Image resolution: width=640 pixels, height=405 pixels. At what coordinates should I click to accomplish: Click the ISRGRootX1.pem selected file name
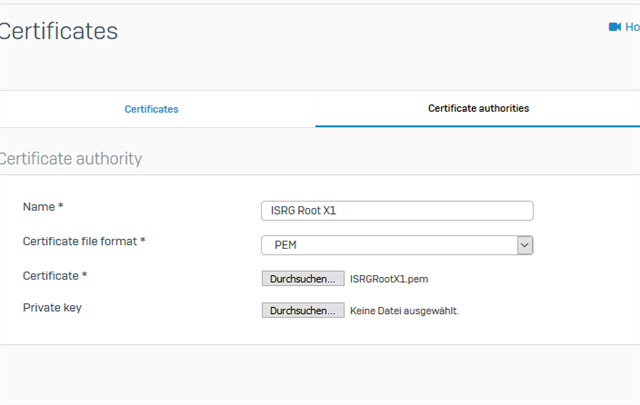(389, 279)
